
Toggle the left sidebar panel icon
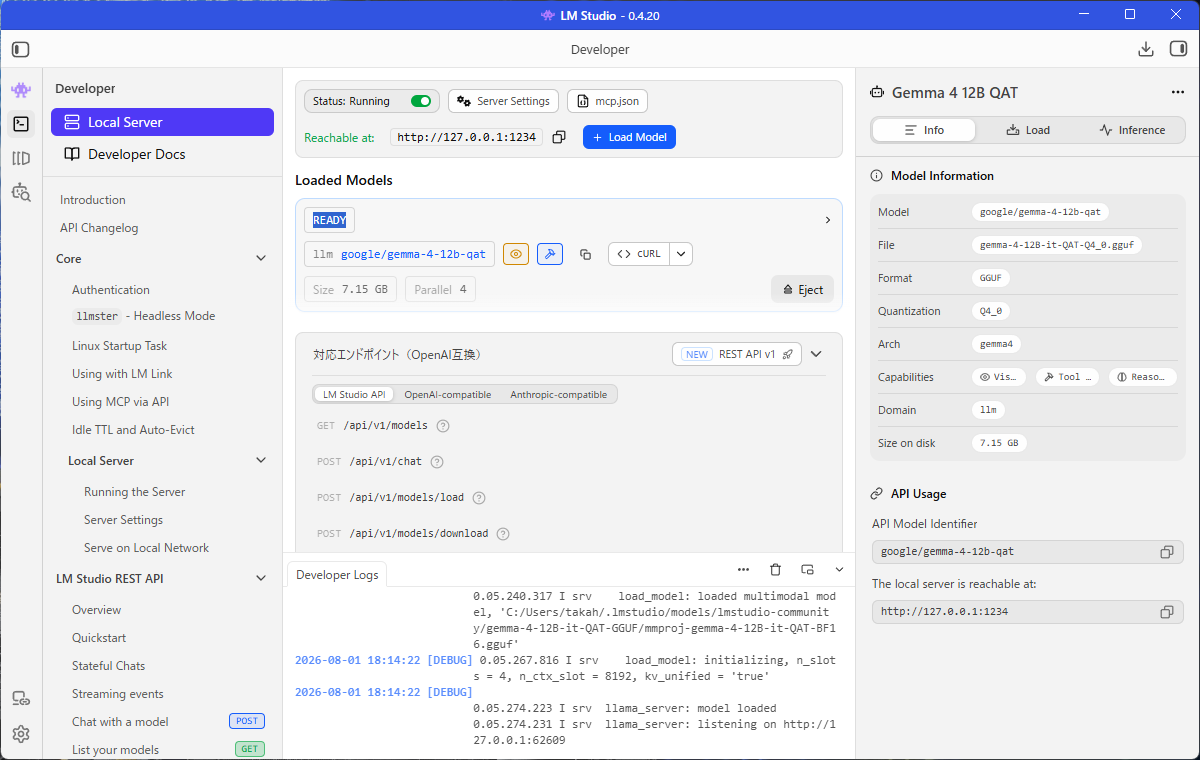coord(21,49)
